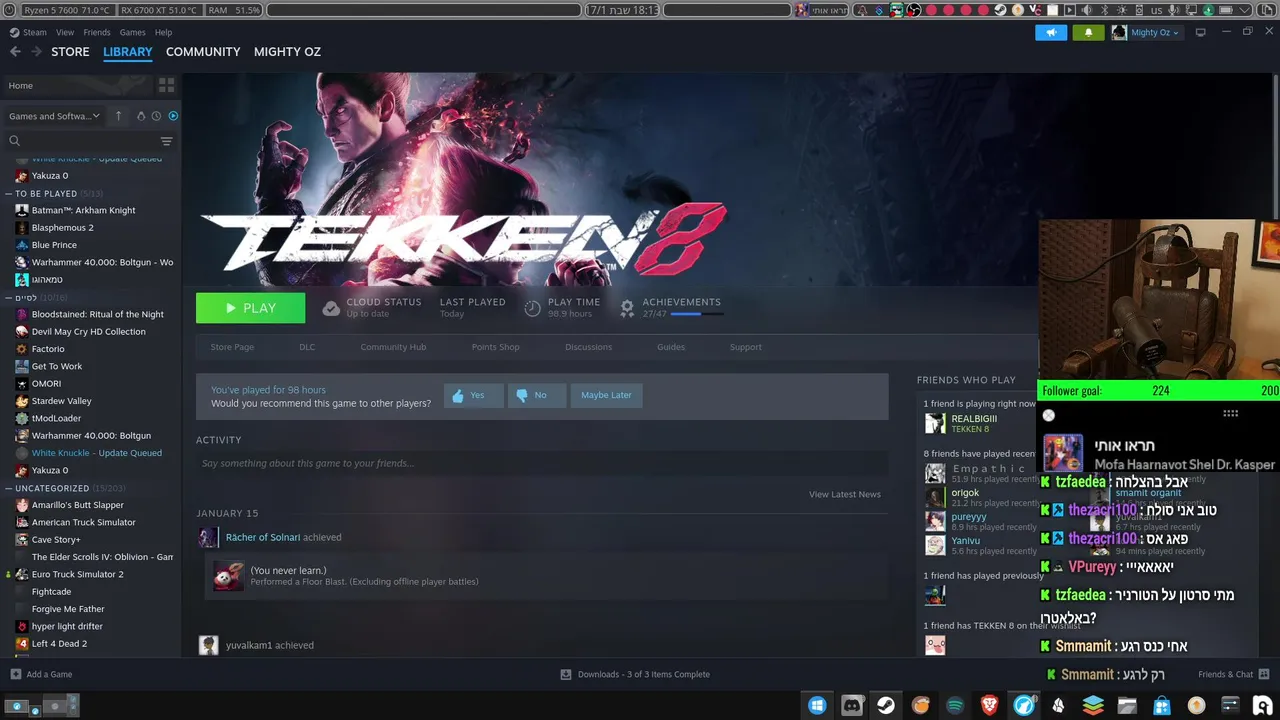Click REALBIGIII in friends playing now

(x=974, y=419)
